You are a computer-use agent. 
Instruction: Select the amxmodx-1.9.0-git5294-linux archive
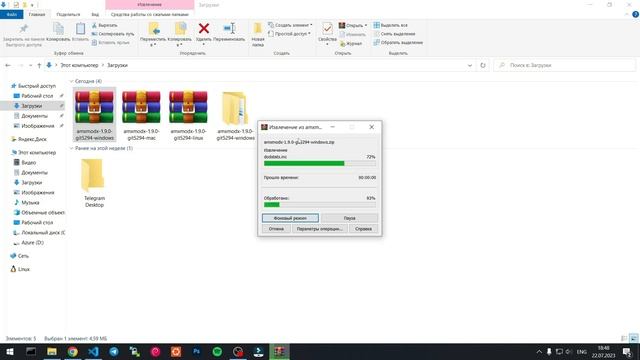[188, 115]
